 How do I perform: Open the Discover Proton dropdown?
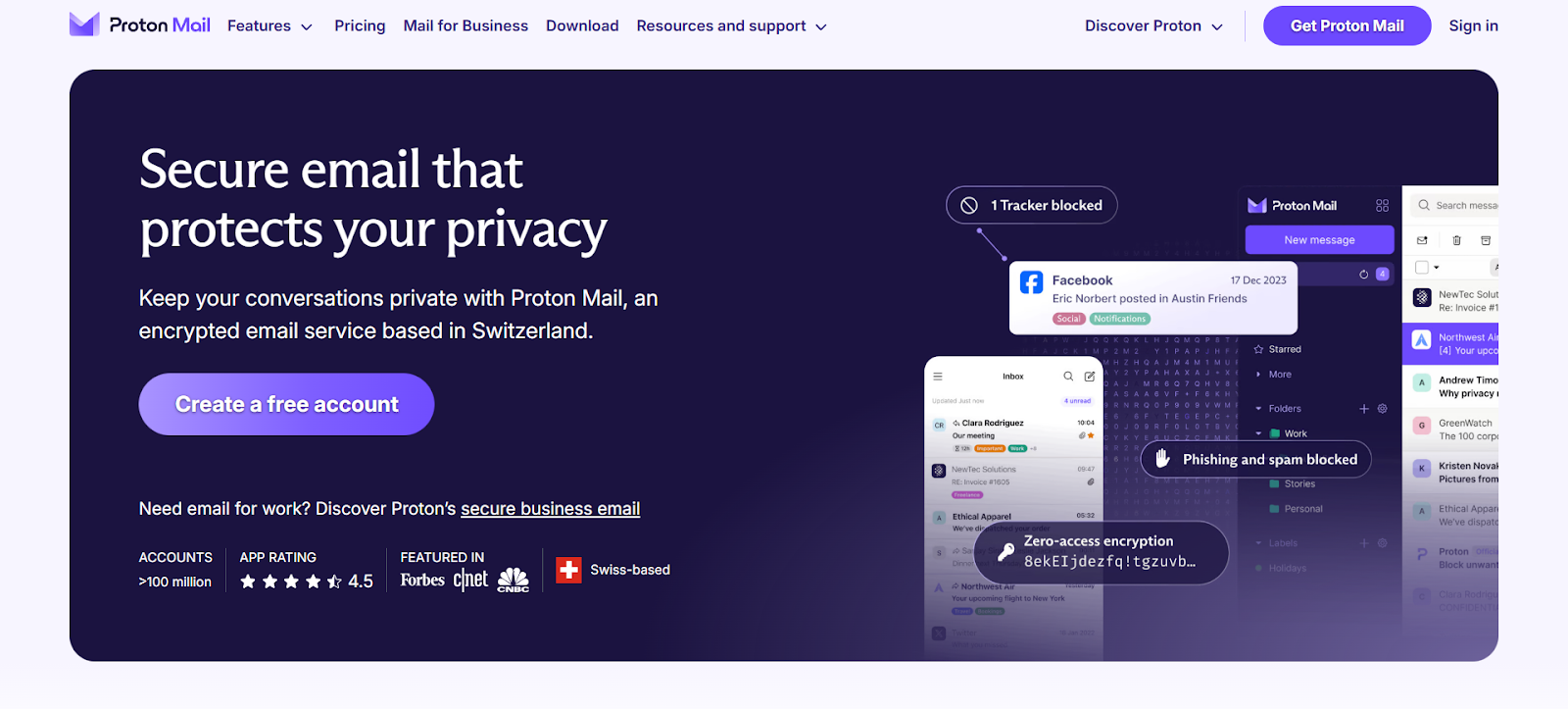(x=1153, y=26)
